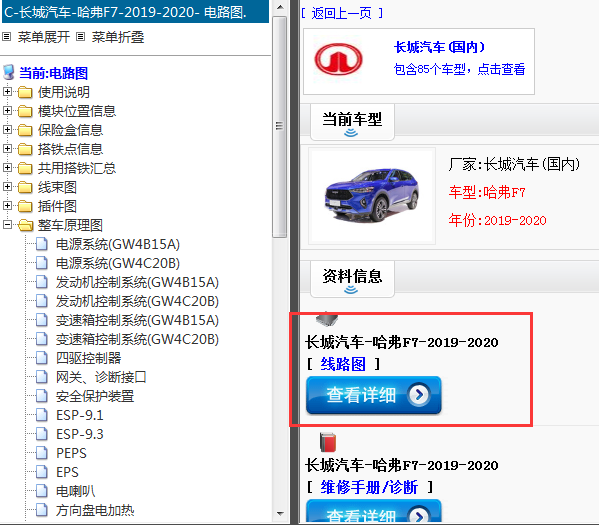Click document icon beside ESP-9.1
The height and width of the screenshot is (525, 599).
click(x=42, y=415)
